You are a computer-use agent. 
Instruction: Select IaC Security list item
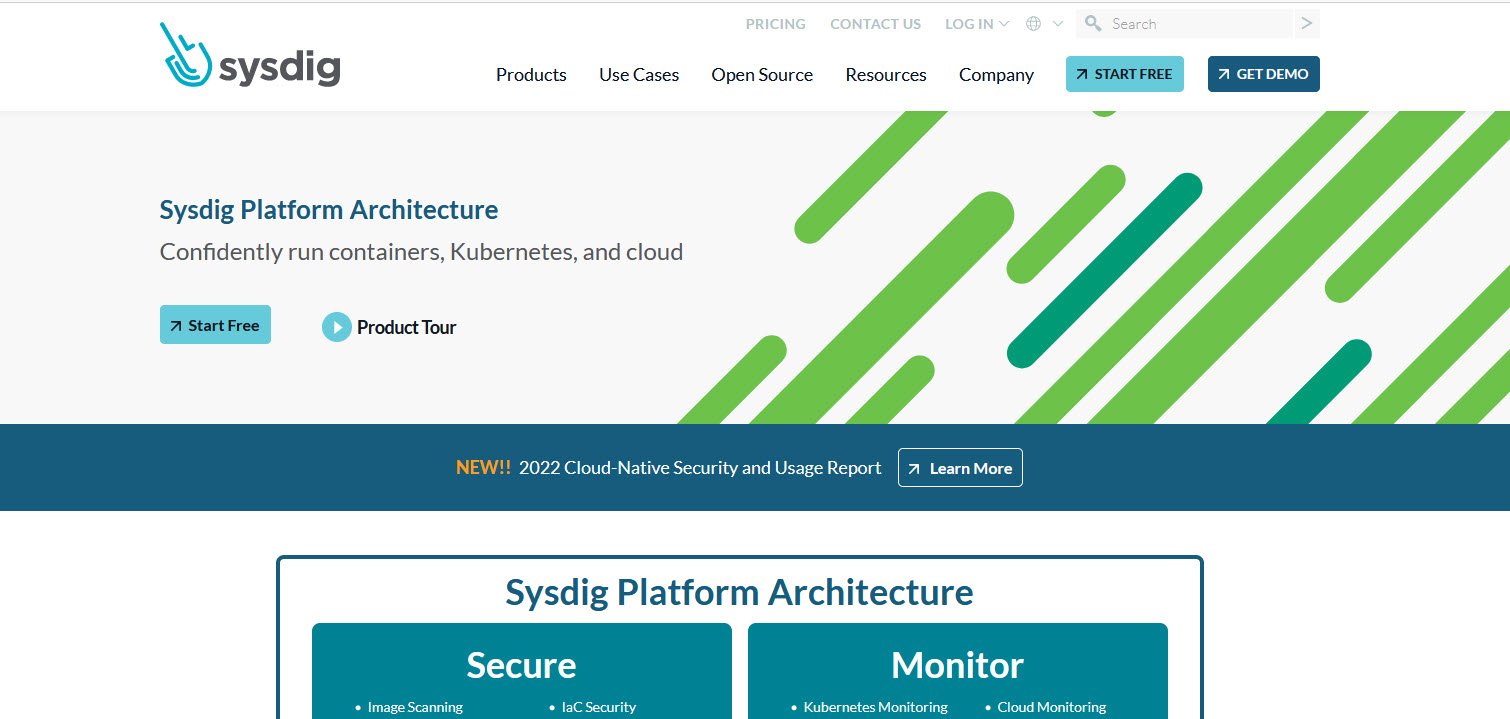tap(598, 707)
